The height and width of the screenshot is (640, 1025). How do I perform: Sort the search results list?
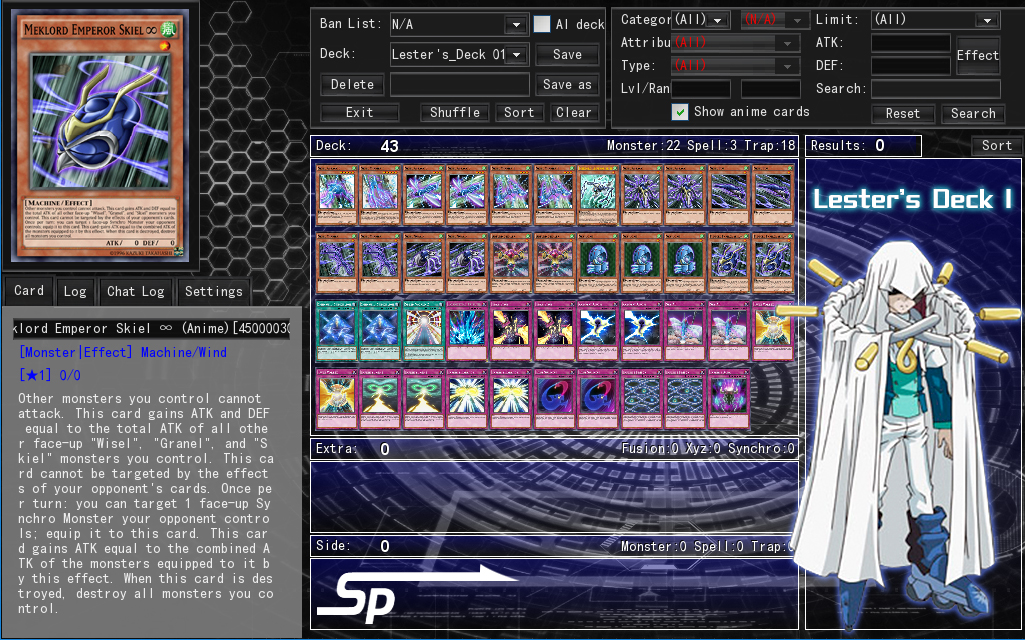[x=996, y=146]
